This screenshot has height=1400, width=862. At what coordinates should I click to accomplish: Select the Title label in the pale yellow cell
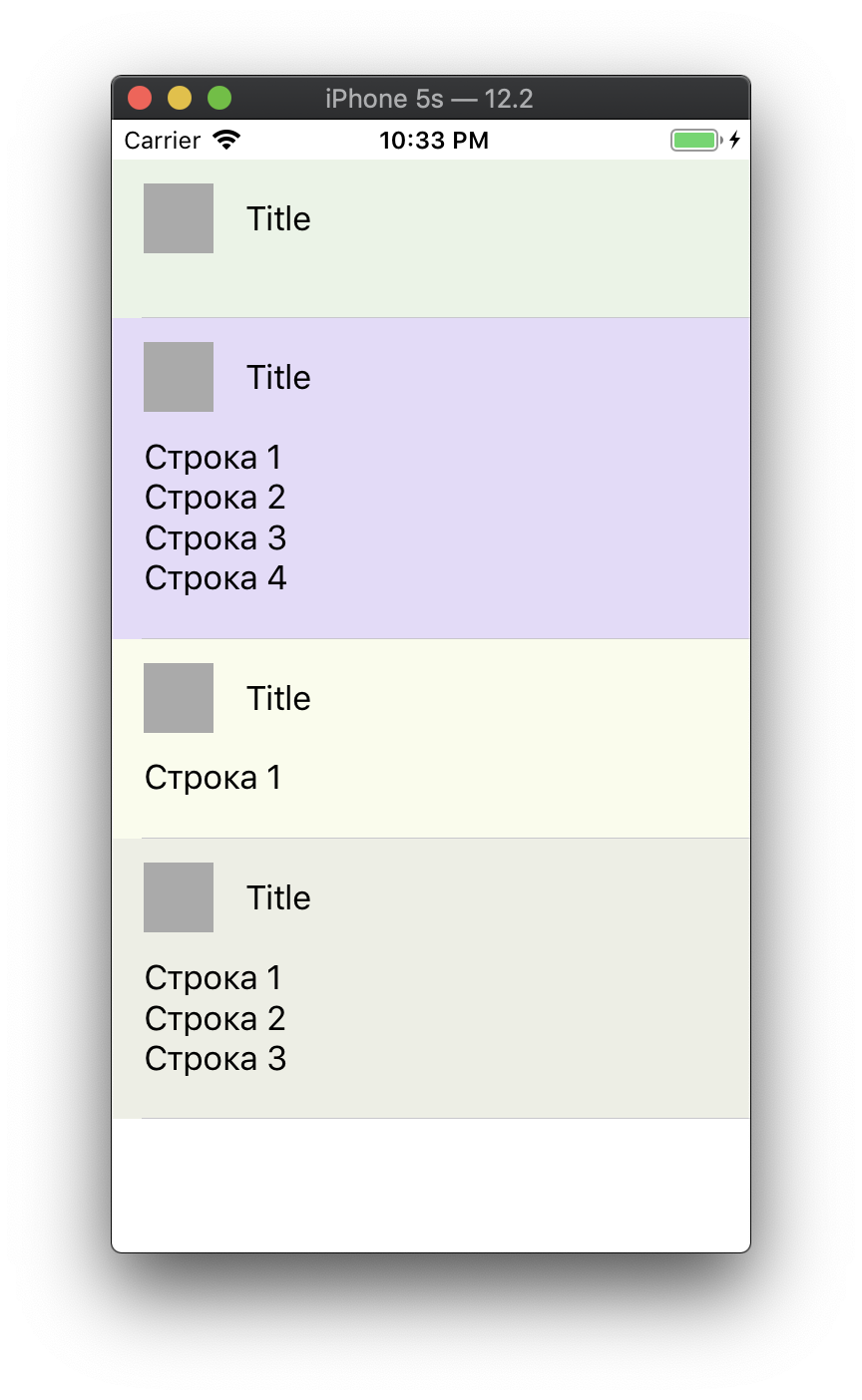[x=278, y=698]
